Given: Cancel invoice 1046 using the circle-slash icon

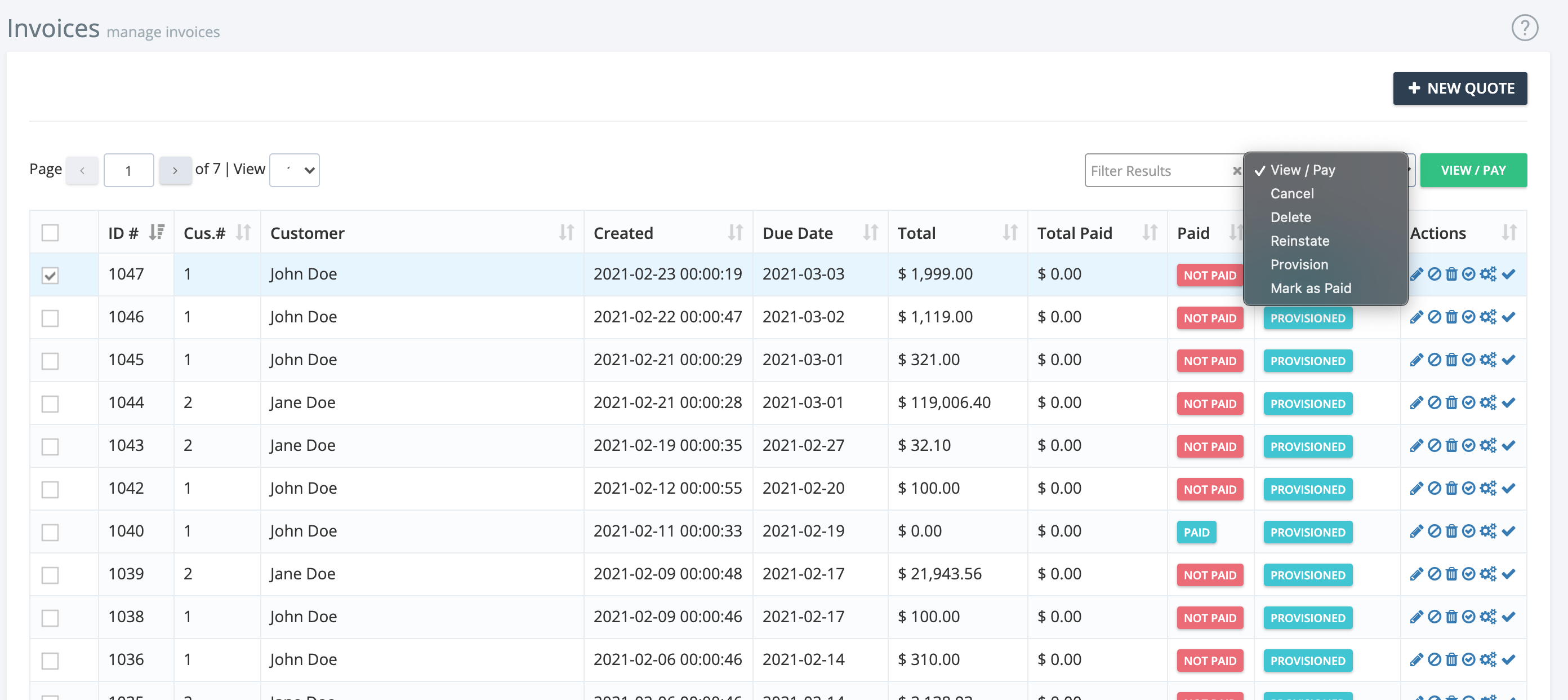Looking at the screenshot, I should tap(1434, 317).
